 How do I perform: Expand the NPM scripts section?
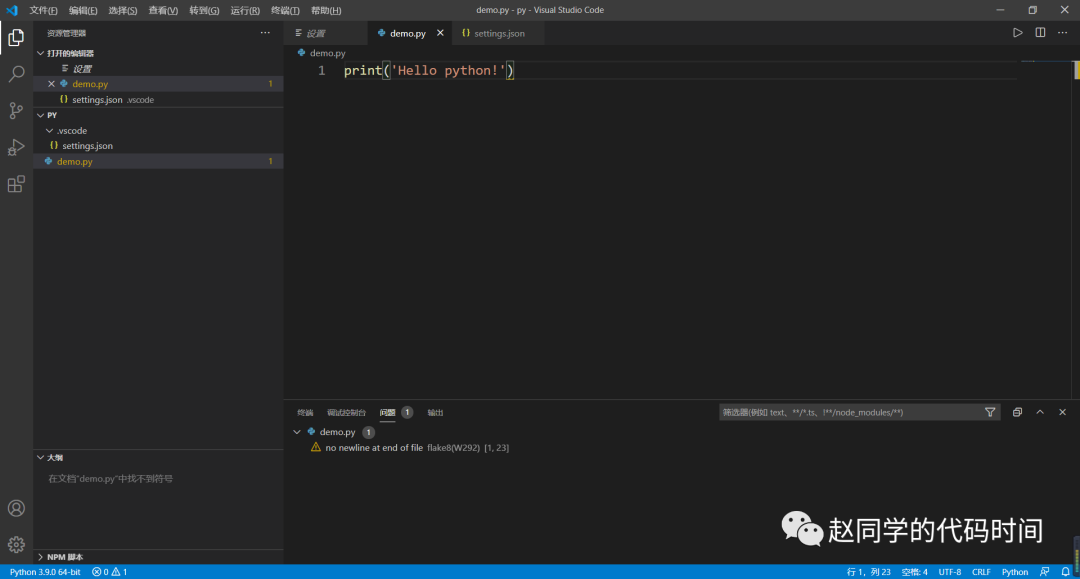click(41, 557)
